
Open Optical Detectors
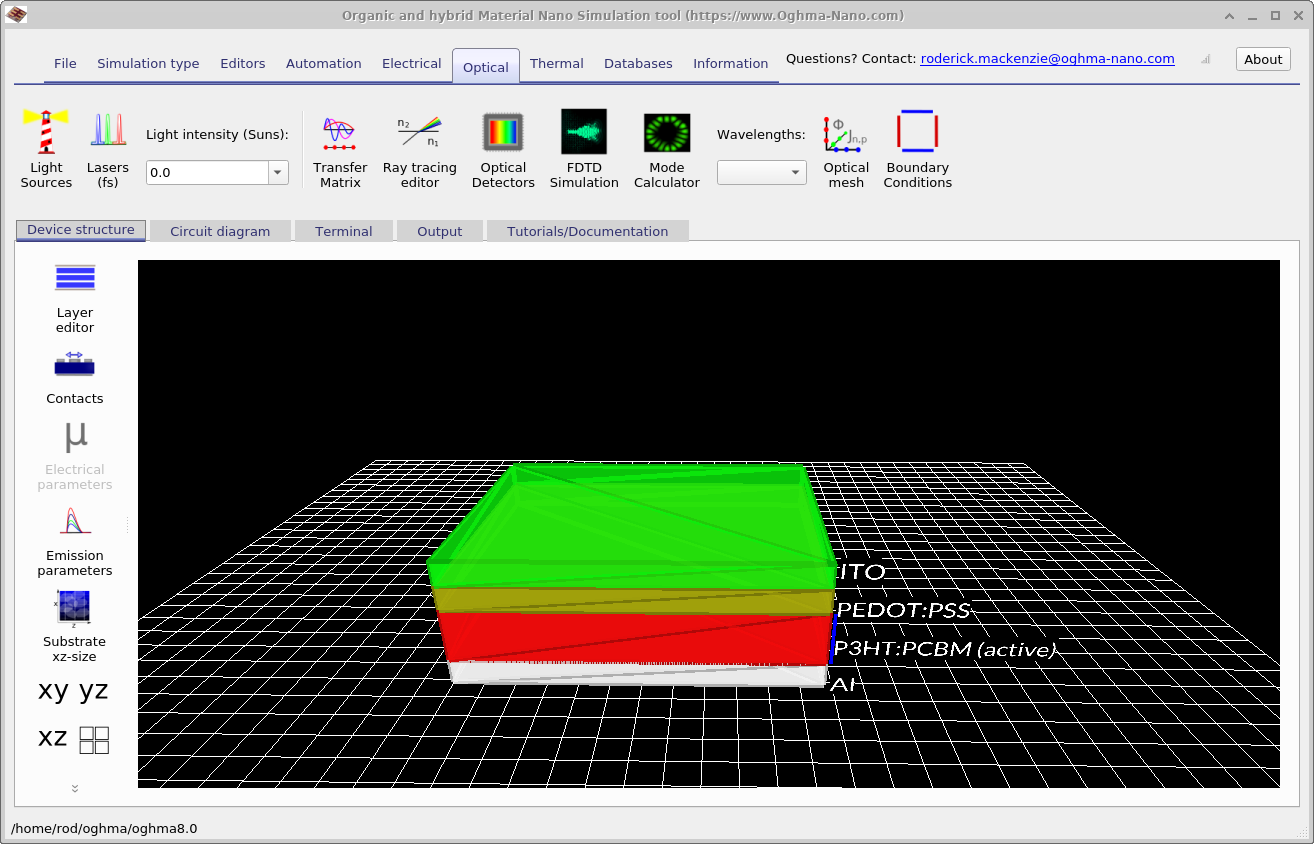[x=503, y=149]
